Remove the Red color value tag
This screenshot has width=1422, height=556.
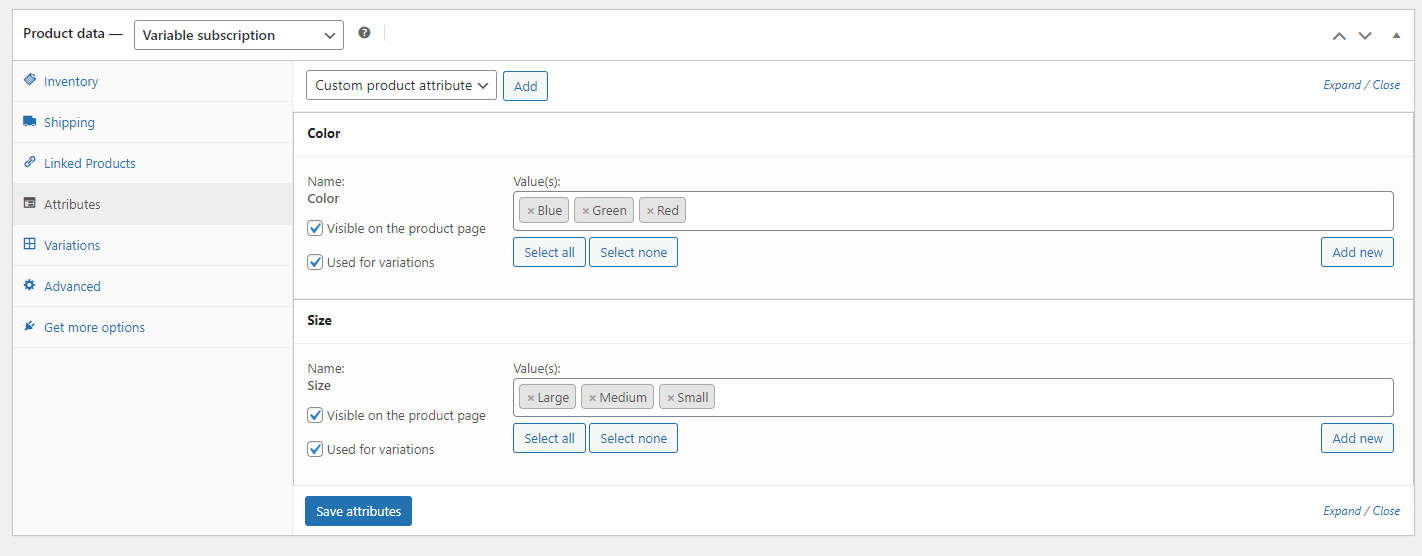650,211
